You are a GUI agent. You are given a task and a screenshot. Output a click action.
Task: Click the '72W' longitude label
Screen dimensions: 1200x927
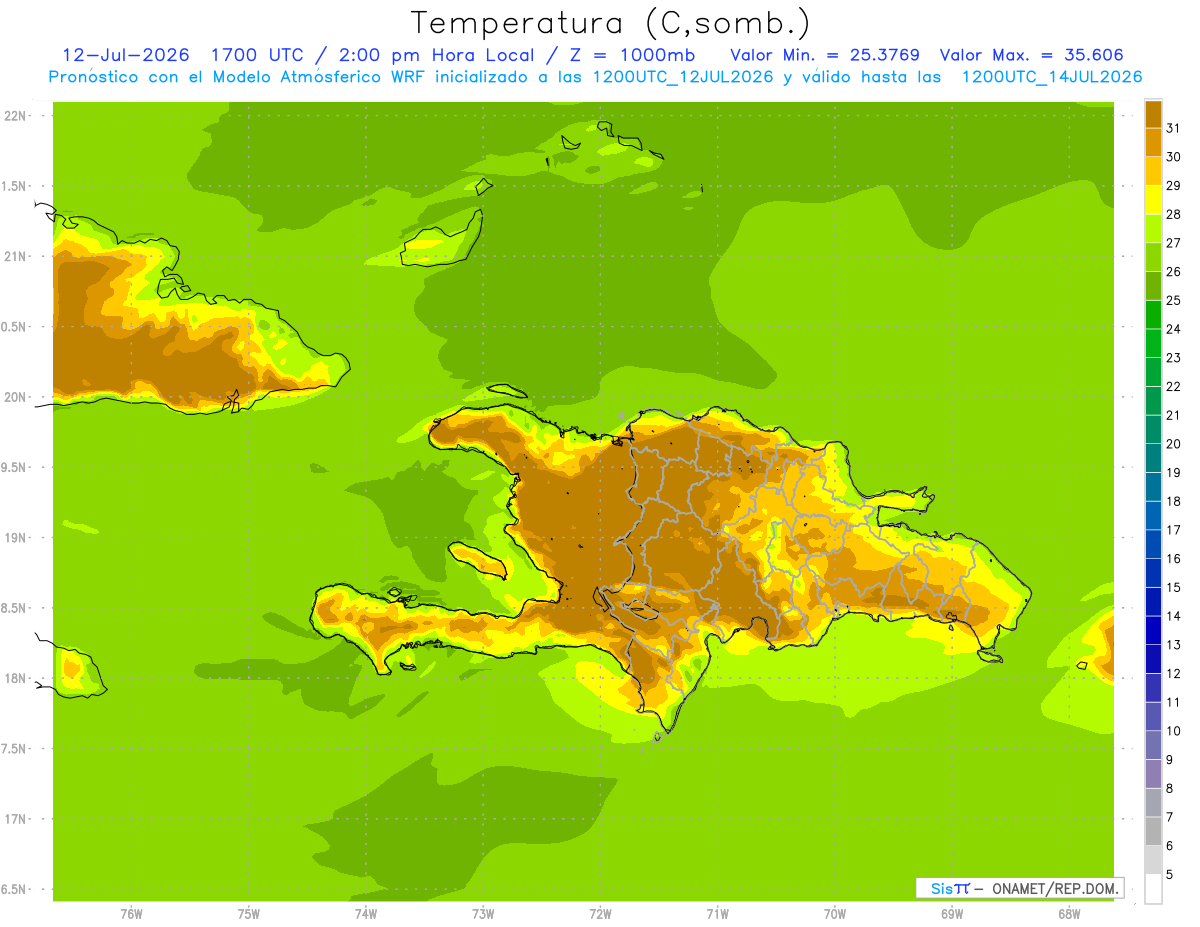[x=600, y=914]
